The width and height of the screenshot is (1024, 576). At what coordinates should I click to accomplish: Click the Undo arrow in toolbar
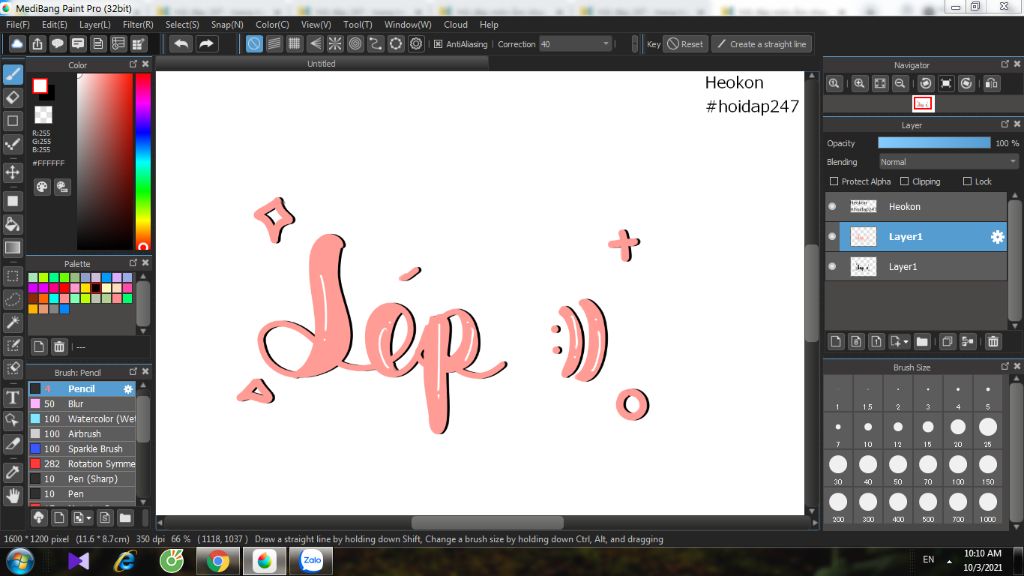(181, 44)
